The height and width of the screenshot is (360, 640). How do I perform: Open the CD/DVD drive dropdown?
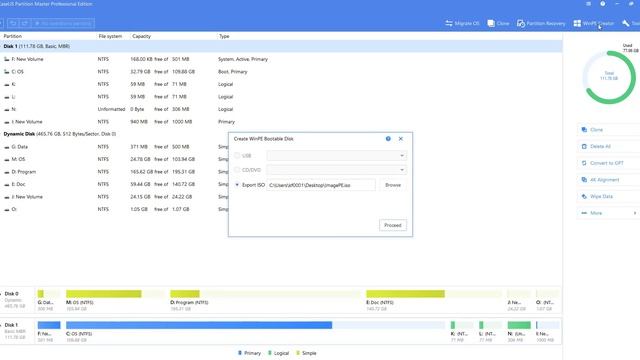point(337,170)
